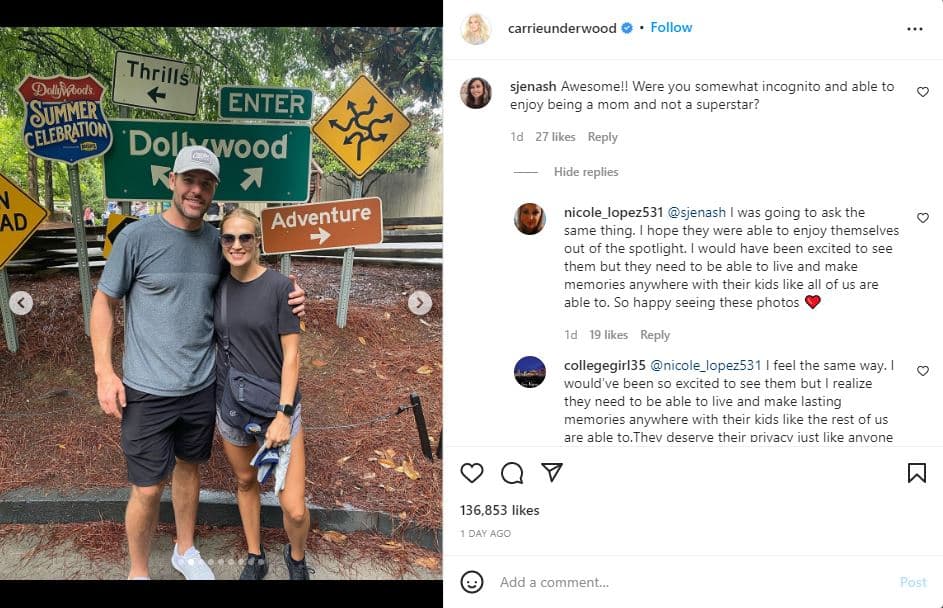Collapse replies with Hide replies
The width and height of the screenshot is (943, 608).
click(x=585, y=172)
